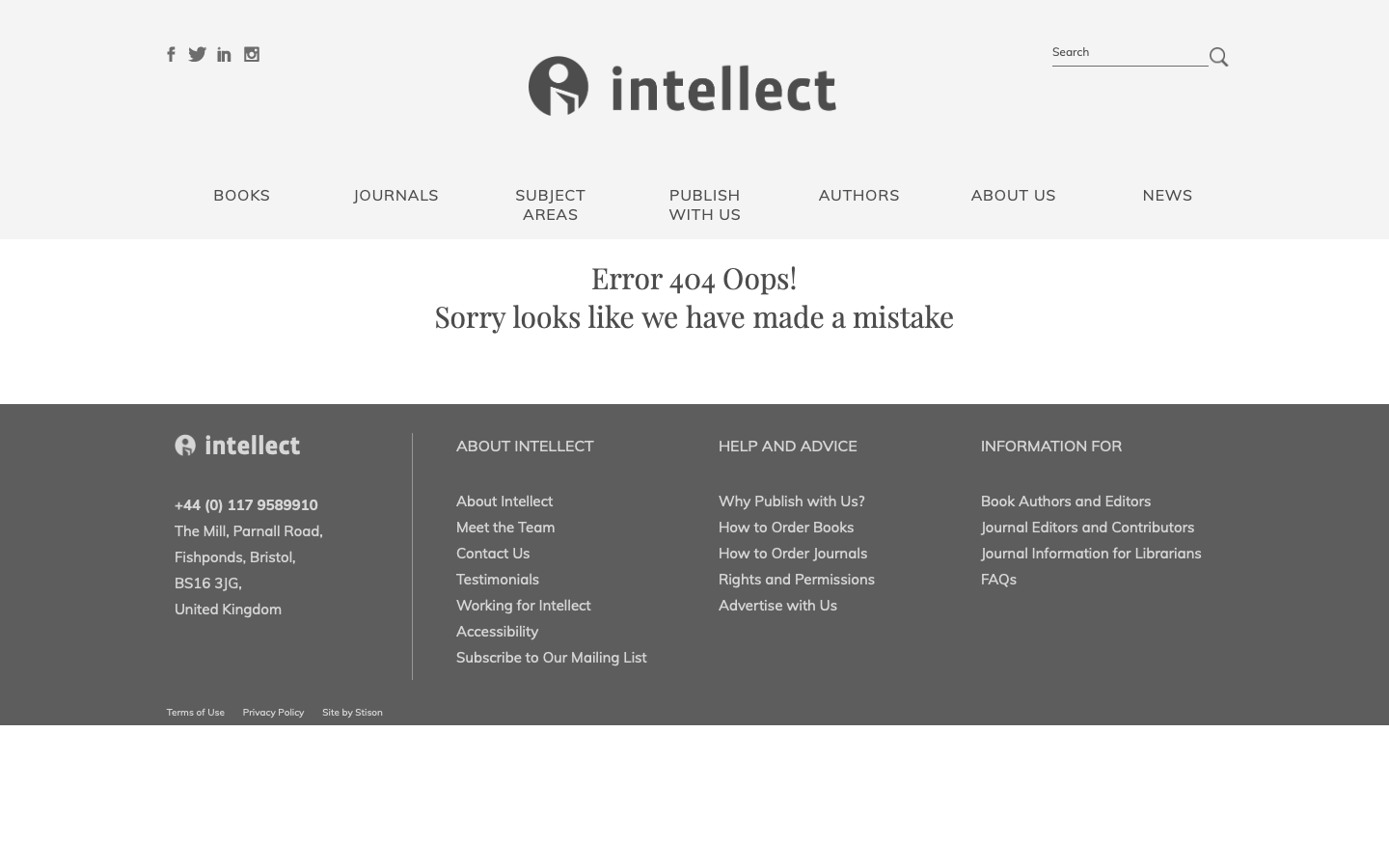Open the News navigation item
Viewport: 1389px width, 868px height.
point(1167,196)
